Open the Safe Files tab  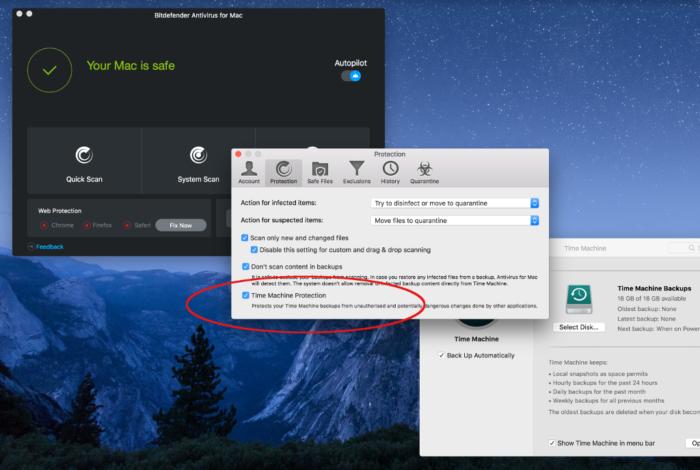click(320, 172)
